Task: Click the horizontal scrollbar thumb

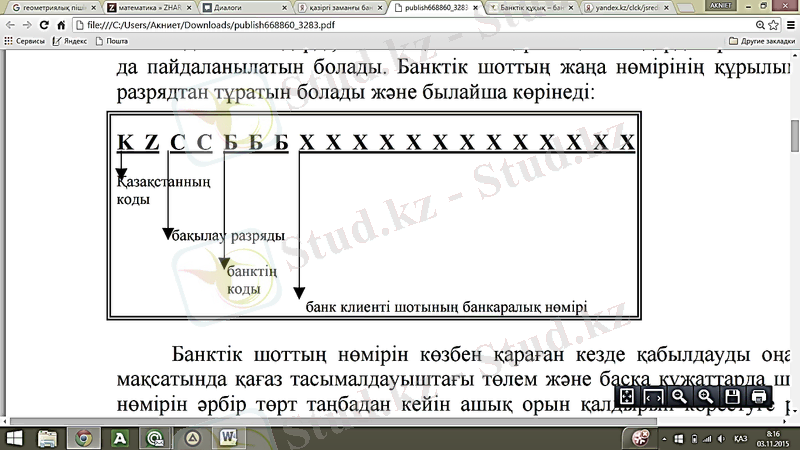Action: point(332,421)
